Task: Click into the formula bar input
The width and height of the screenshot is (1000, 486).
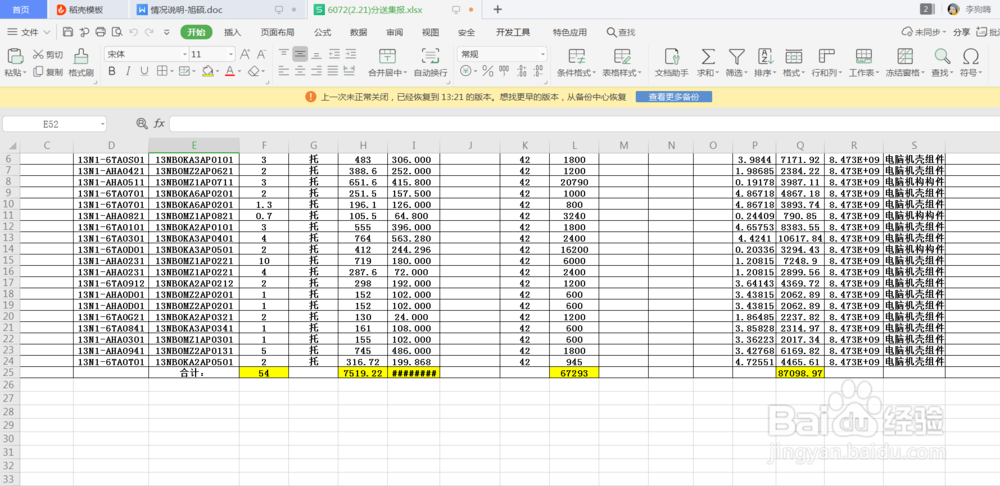Action: pyautogui.click(x=584, y=124)
